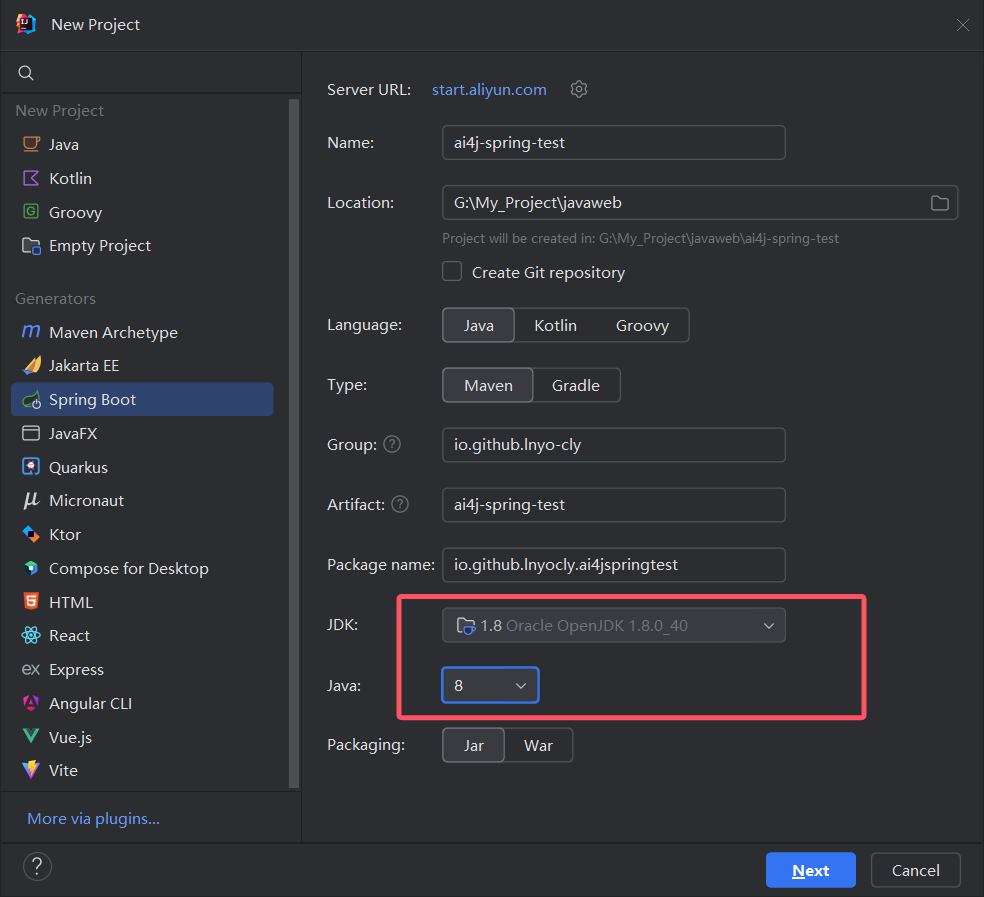
Task: Select Maven Archetype generator
Action: (x=113, y=333)
